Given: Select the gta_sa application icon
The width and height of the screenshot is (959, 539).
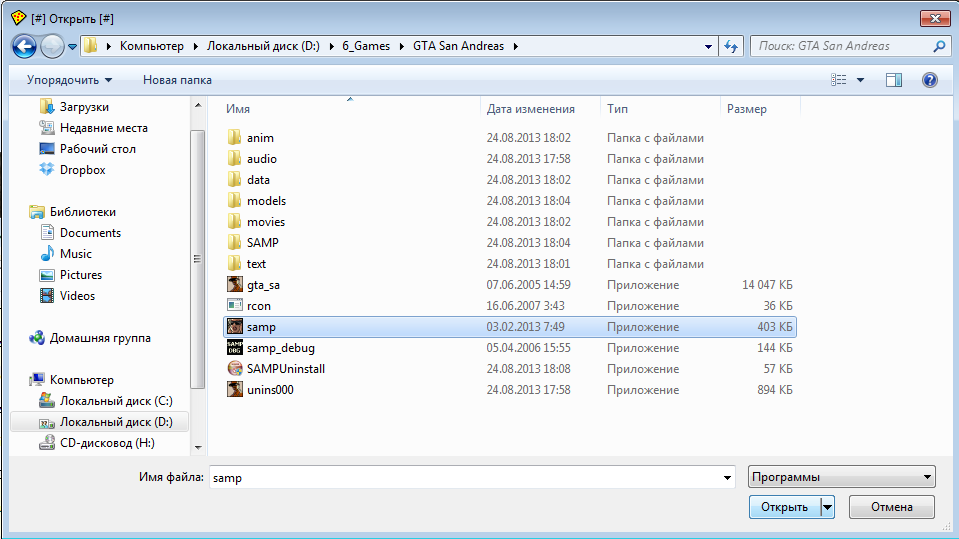Looking at the screenshot, I should click(234, 284).
